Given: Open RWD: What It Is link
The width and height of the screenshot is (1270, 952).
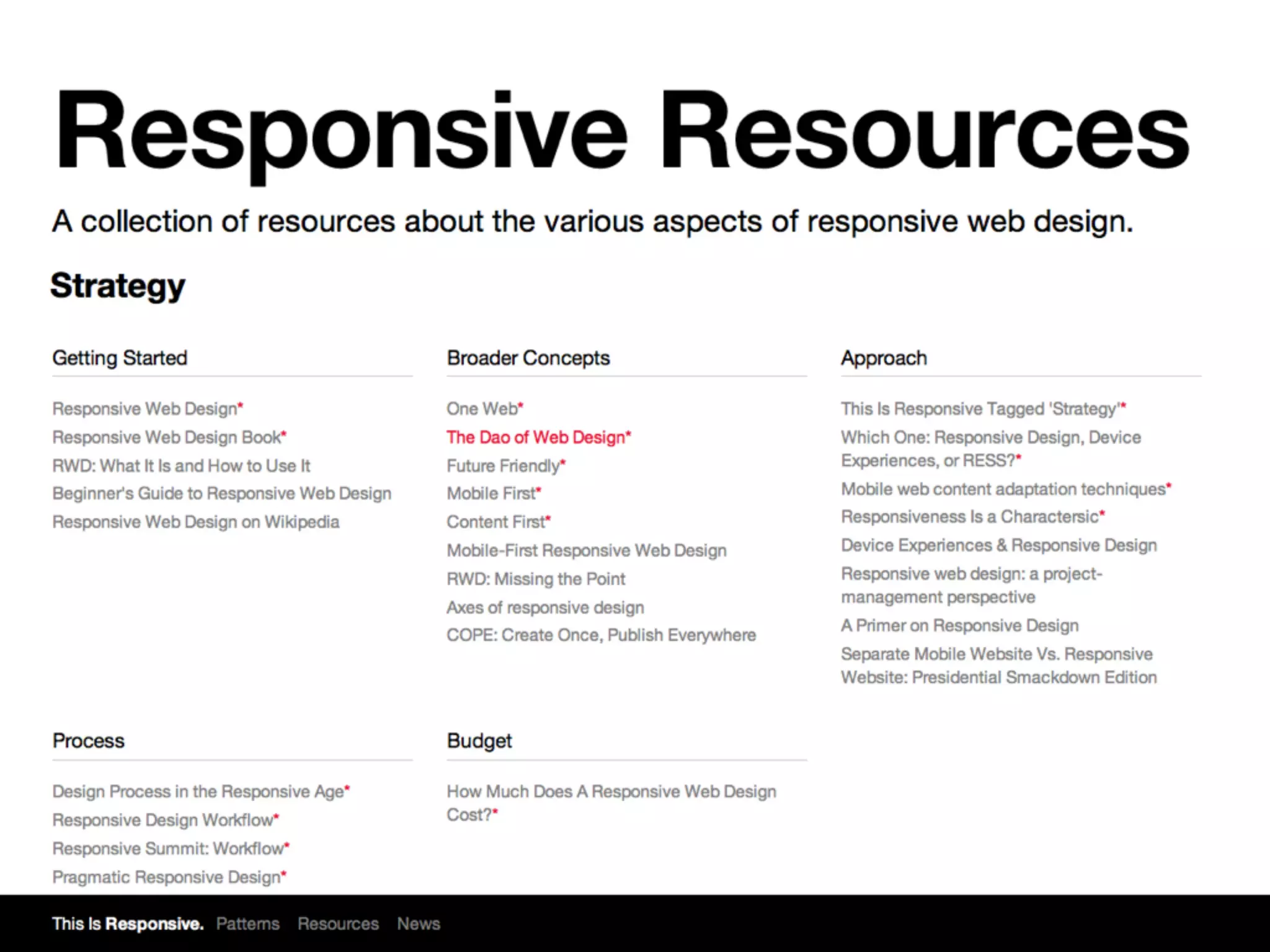Looking at the screenshot, I should (181, 466).
